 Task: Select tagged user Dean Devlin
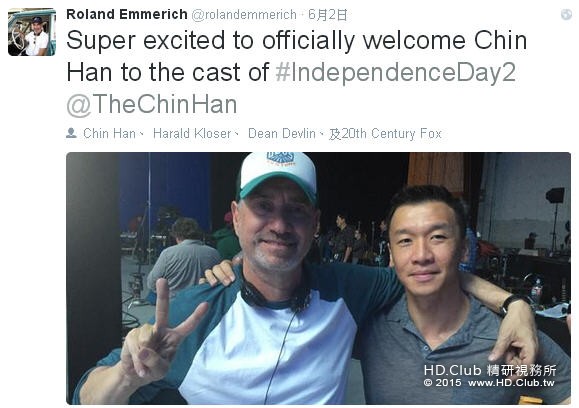pyautogui.click(x=282, y=133)
